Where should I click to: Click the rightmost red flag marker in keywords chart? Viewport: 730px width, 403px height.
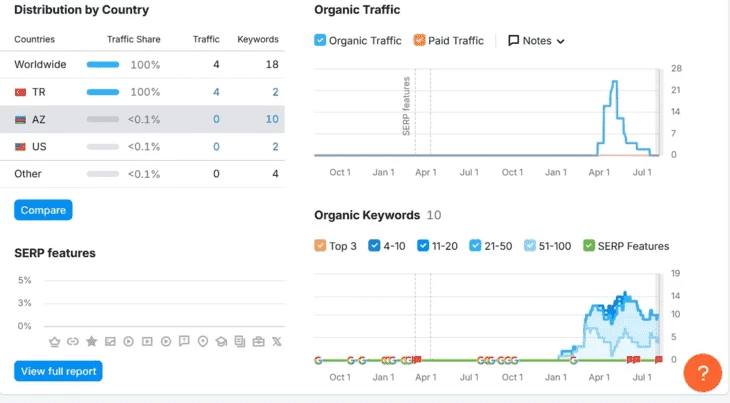(658, 359)
